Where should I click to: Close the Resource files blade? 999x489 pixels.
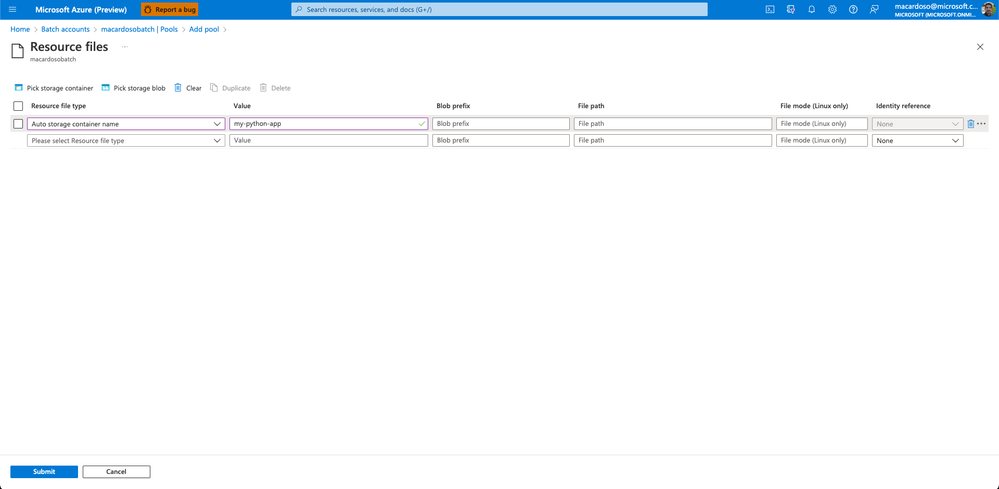point(980,47)
